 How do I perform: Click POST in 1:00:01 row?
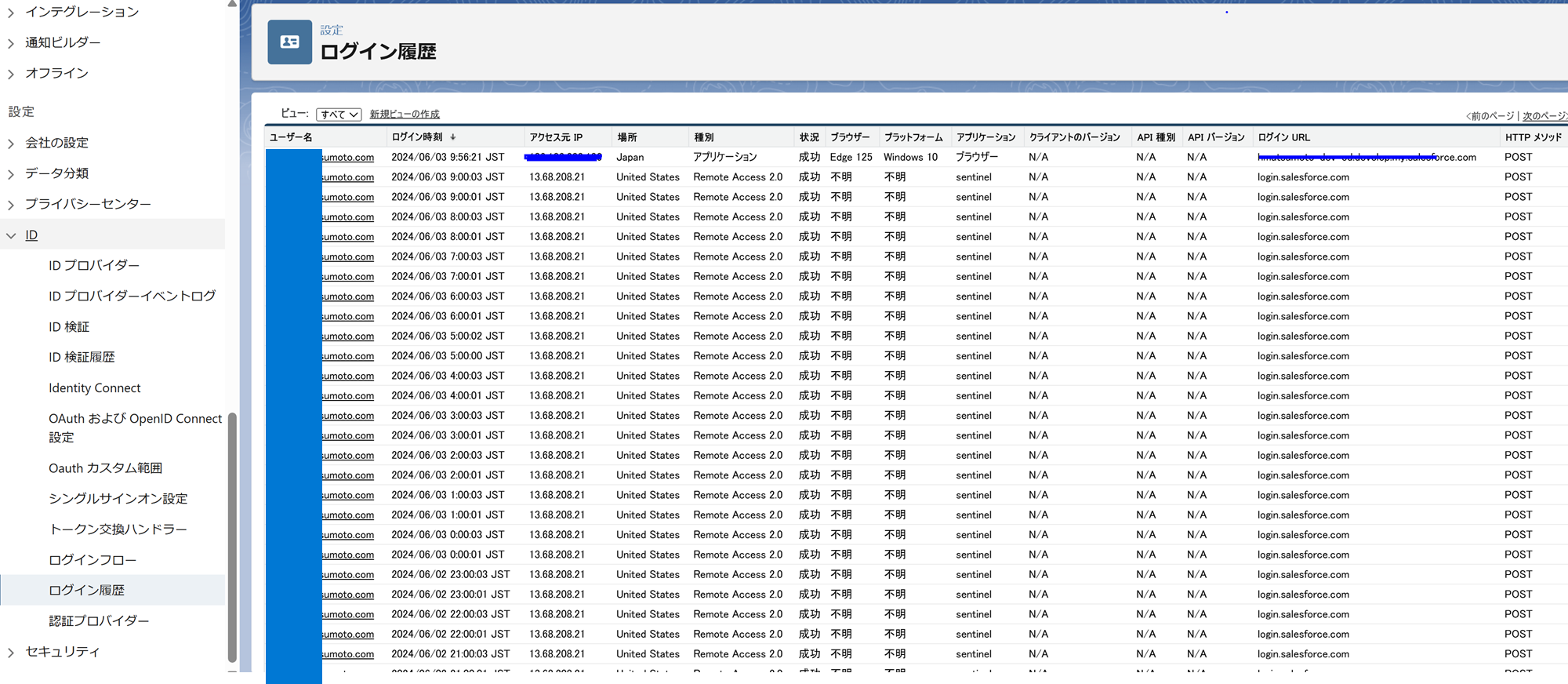click(1518, 515)
